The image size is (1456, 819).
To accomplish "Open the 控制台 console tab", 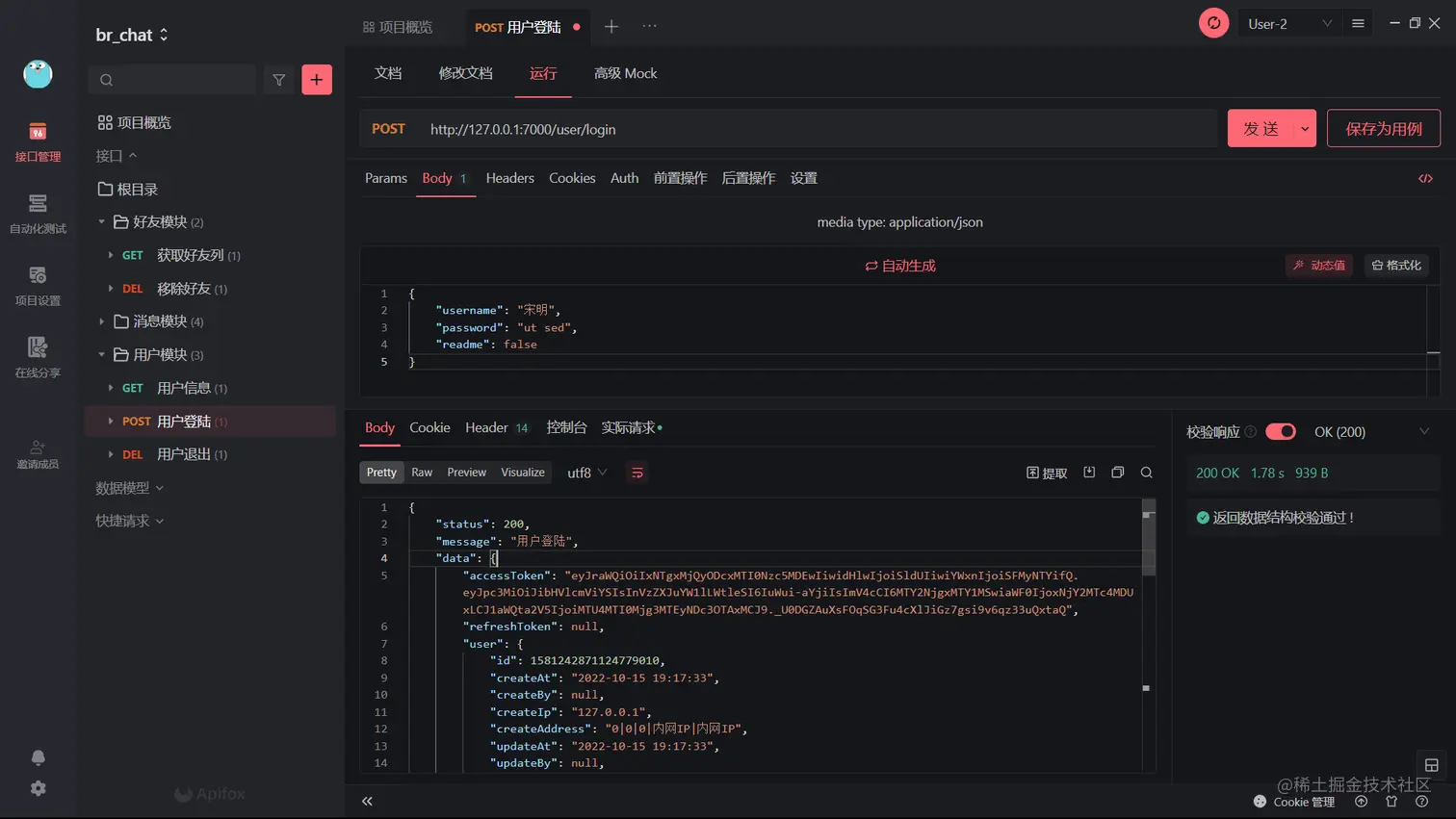I will click(x=566, y=427).
